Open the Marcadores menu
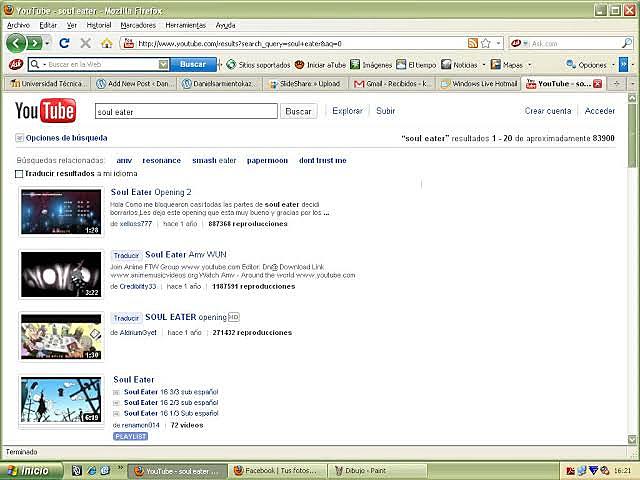Screen dimensions: 640x480 click(138, 25)
